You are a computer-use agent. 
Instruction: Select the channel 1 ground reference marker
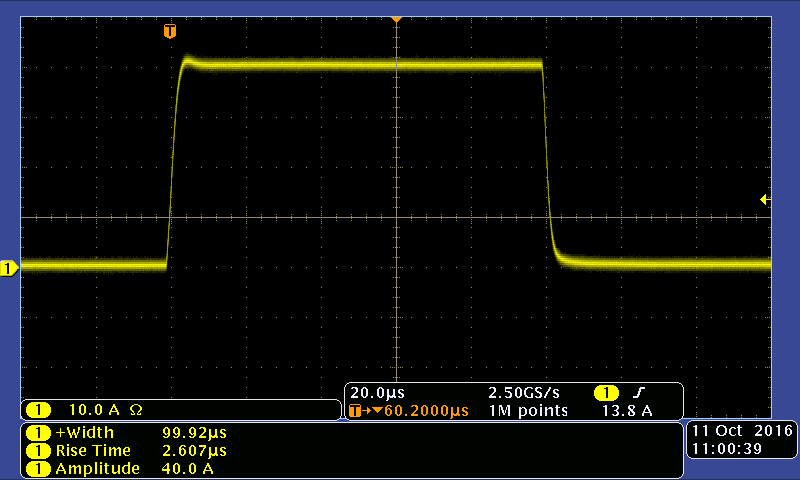point(9,268)
